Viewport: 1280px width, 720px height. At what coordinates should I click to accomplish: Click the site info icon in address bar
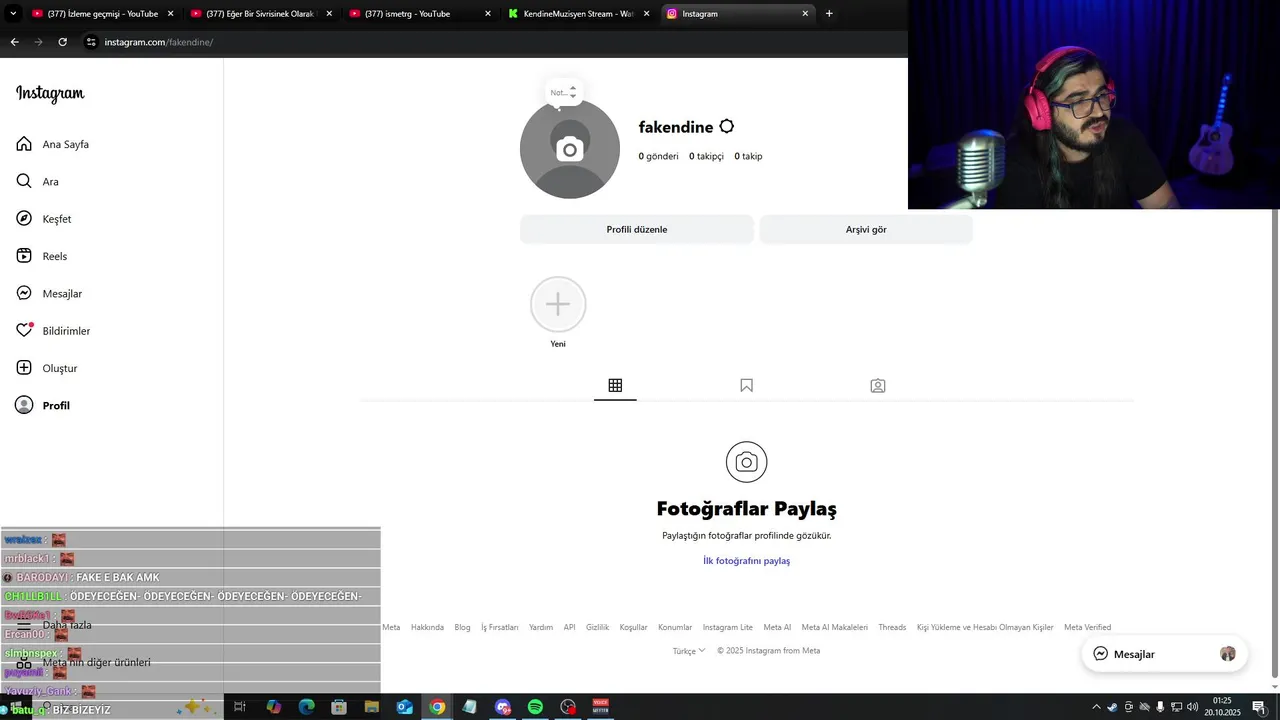(x=91, y=42)
